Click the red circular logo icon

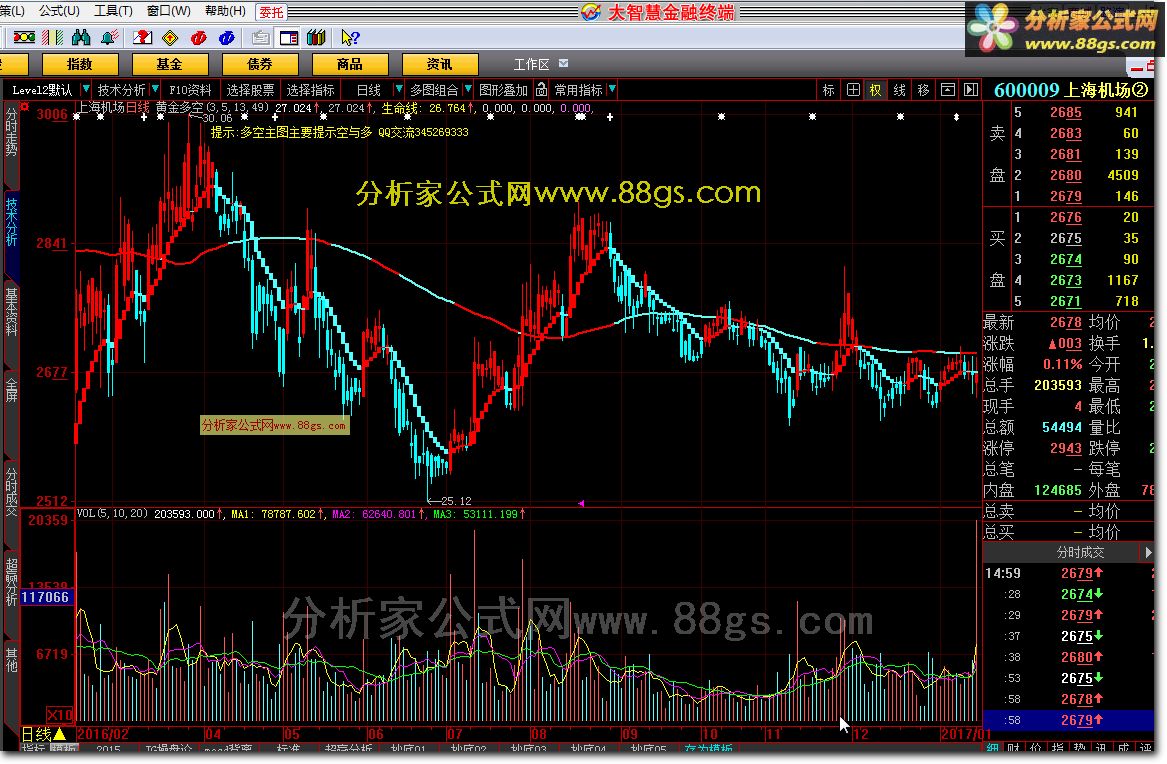tap(199, 37)
